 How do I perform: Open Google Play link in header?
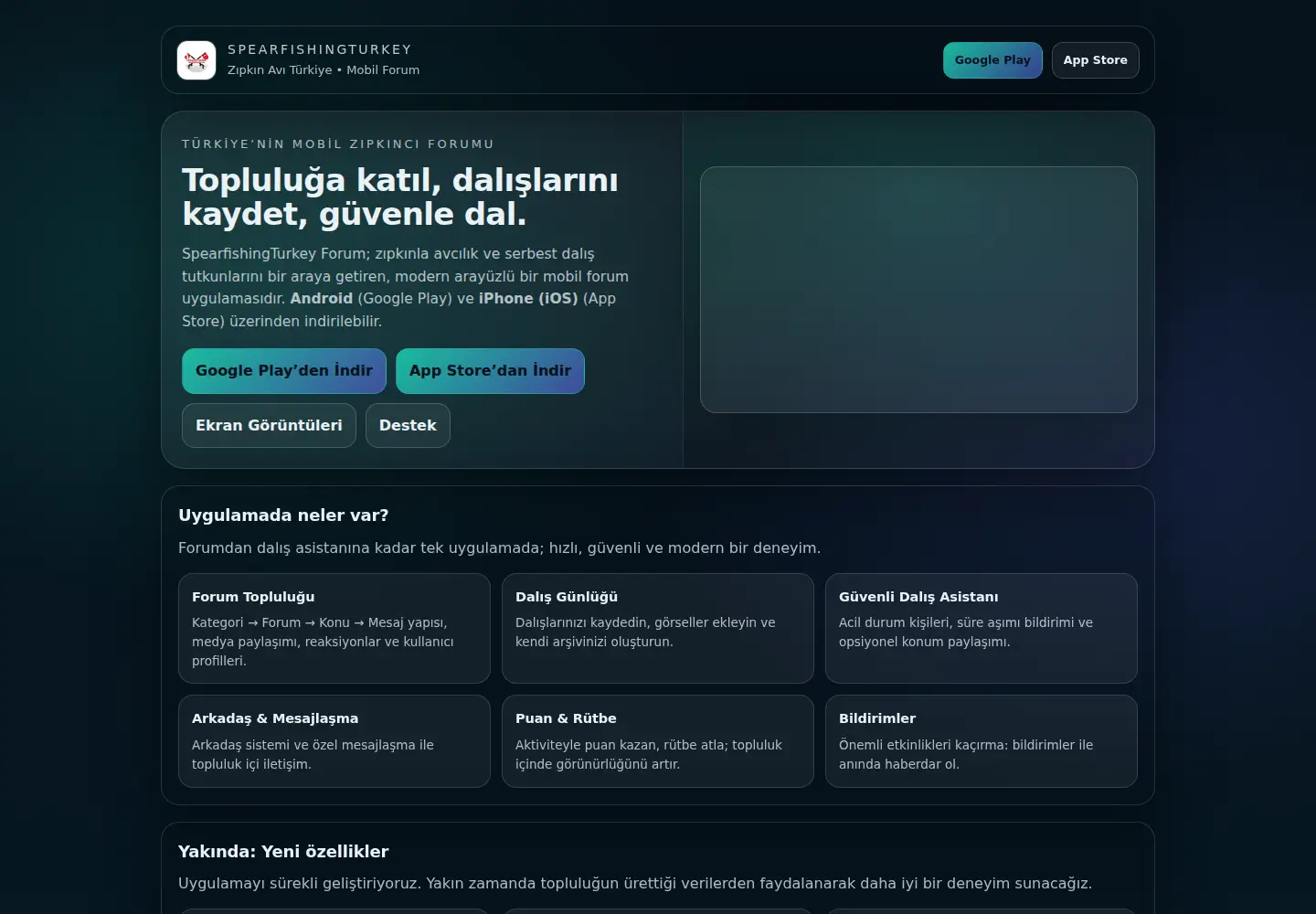click(992, 60)
